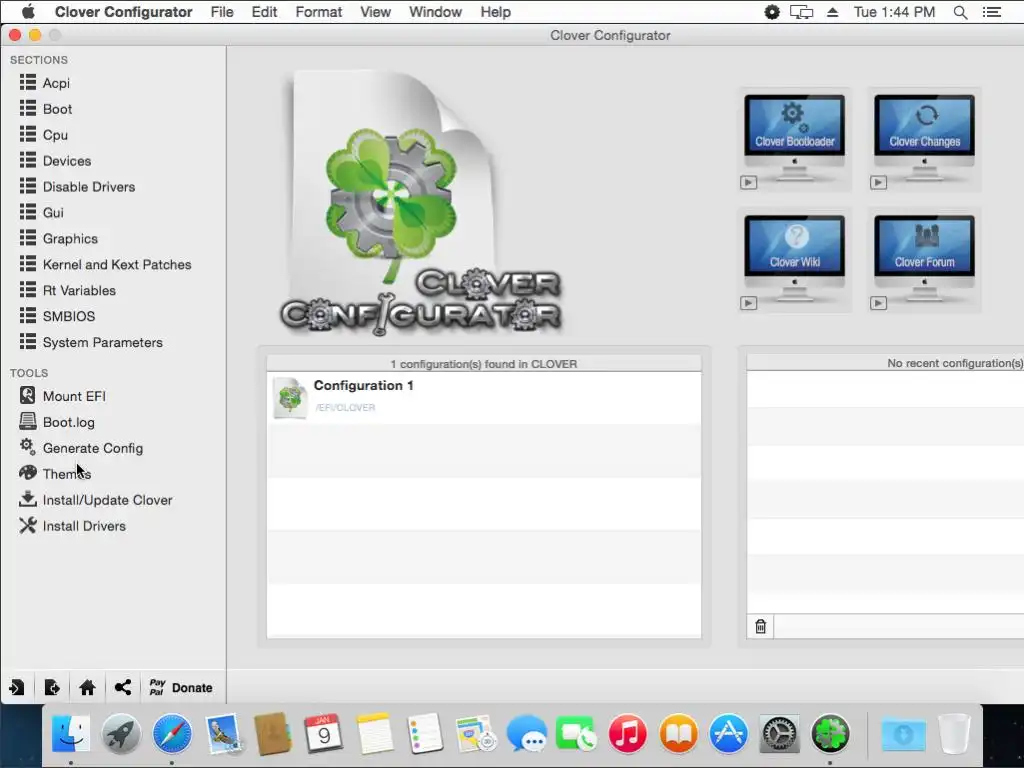Click the PayPal Donate button

tap(181, 687)
